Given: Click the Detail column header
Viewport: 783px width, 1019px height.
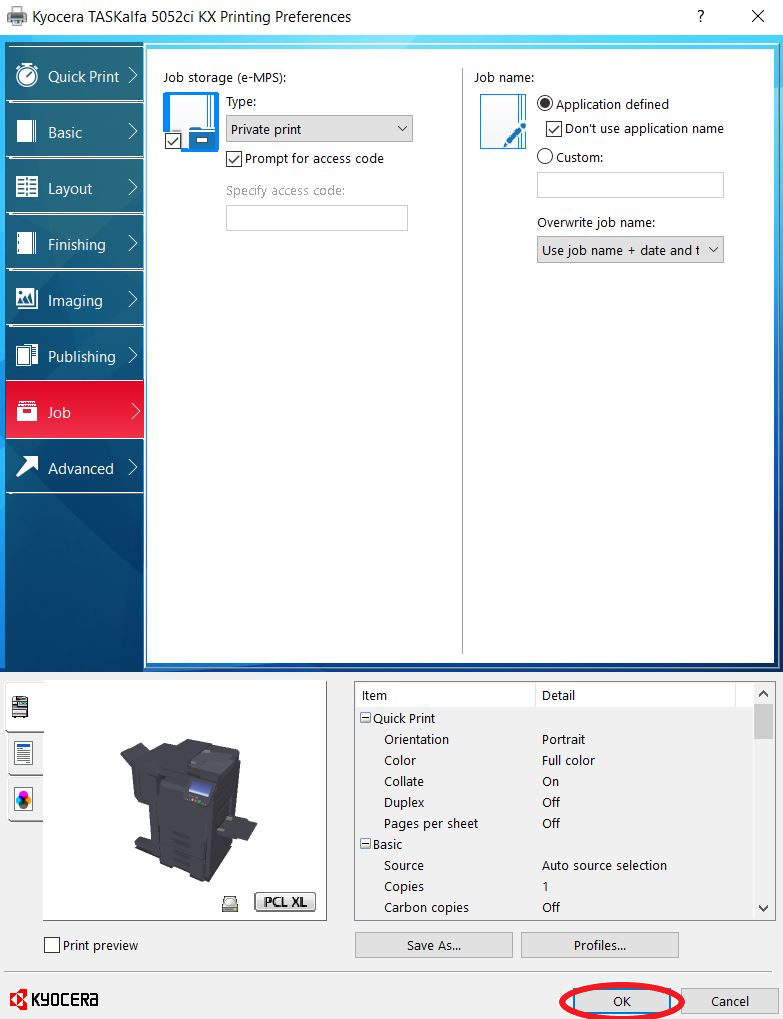Looking at the screenshot, I should (x=635, y=695).
